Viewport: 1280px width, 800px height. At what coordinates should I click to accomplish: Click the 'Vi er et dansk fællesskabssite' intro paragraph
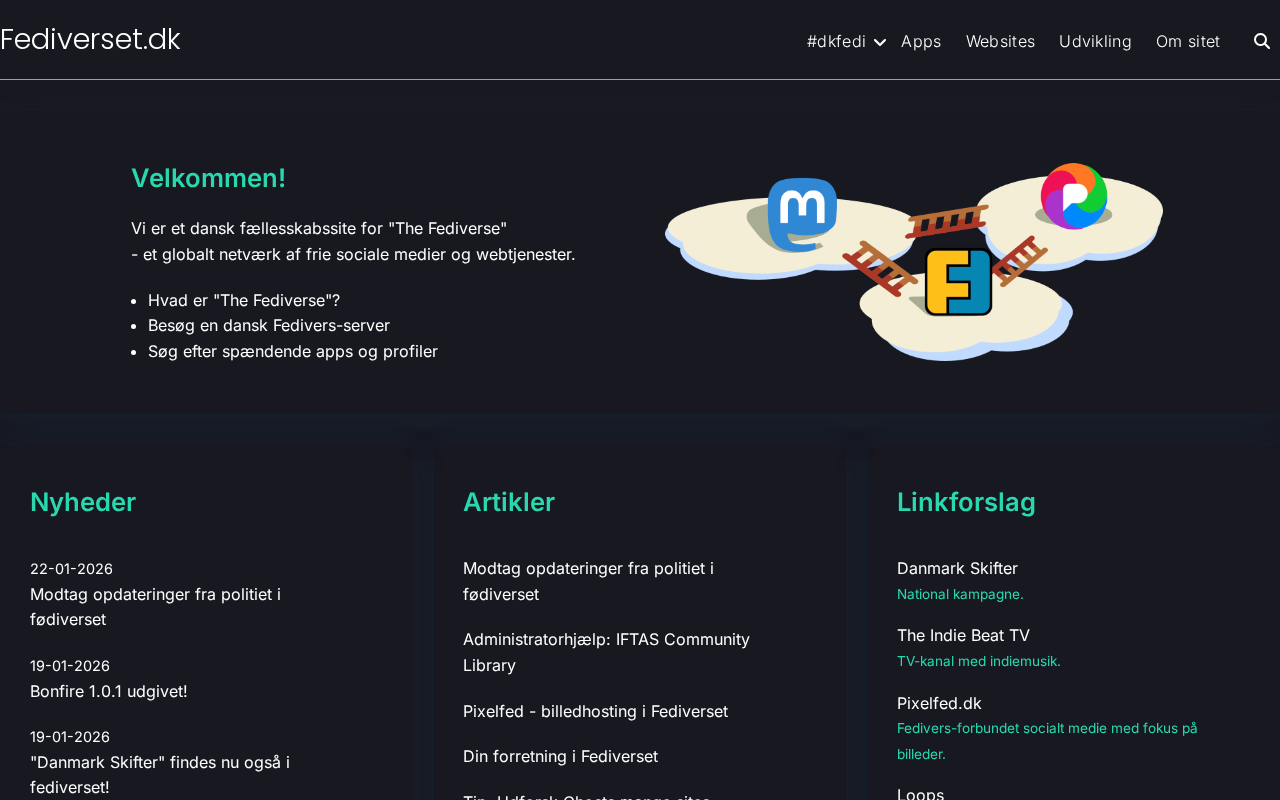click(353, 241)
